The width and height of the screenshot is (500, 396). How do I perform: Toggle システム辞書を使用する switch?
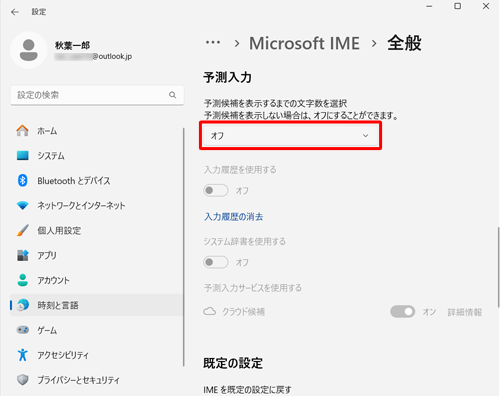pyautogui.click(x=216, y=262)
